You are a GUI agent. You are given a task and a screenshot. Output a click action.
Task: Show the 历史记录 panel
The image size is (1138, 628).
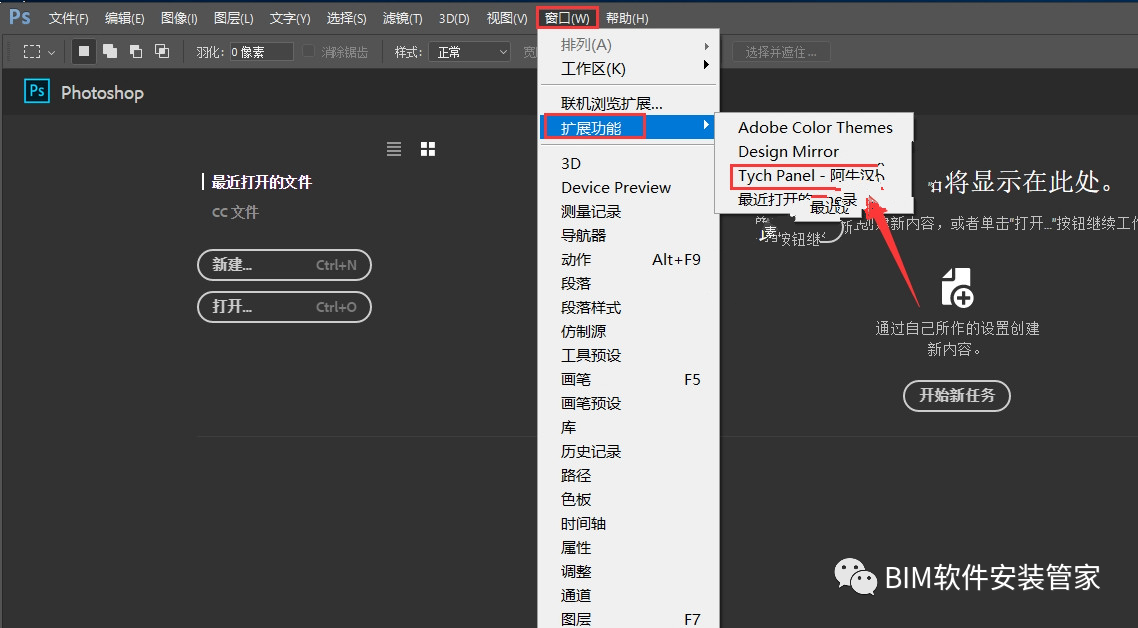pyautogui.click(x=629, y=452)
